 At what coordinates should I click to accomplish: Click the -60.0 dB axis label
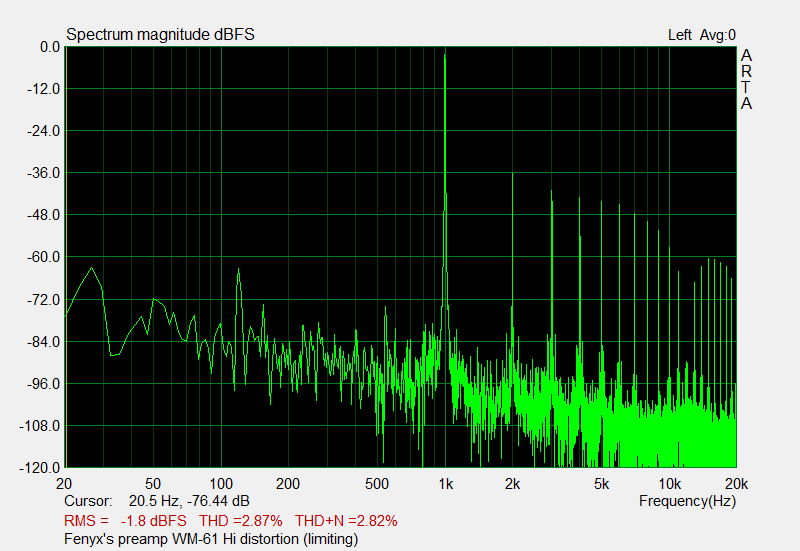click(x=43, y=257)
